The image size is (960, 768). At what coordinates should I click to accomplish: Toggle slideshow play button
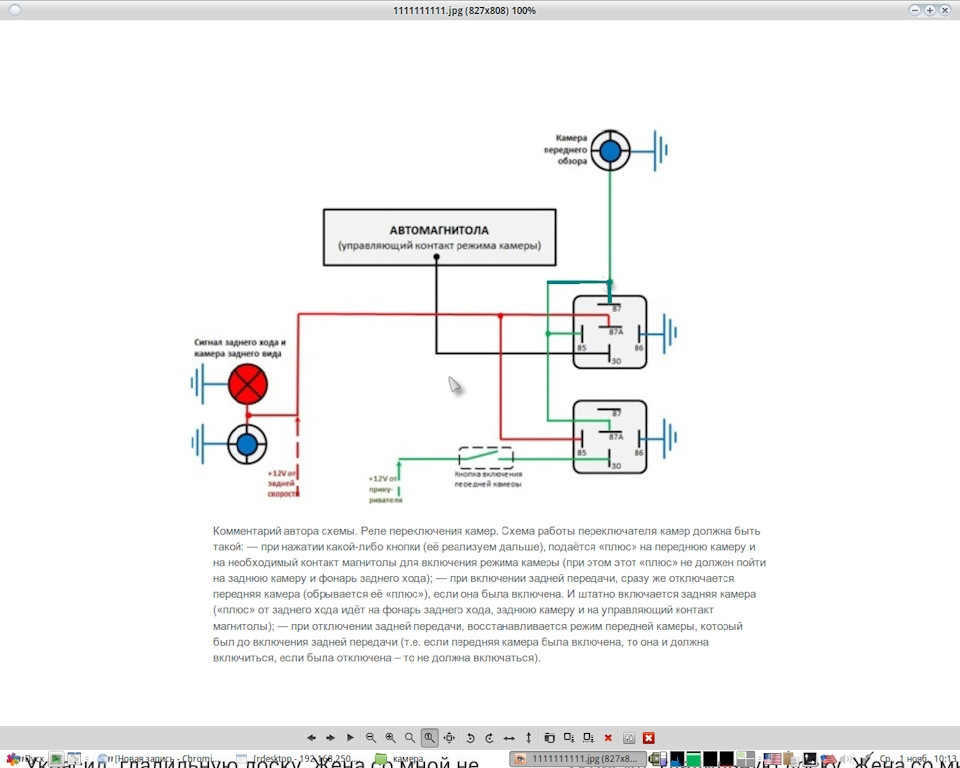(350, 738)
